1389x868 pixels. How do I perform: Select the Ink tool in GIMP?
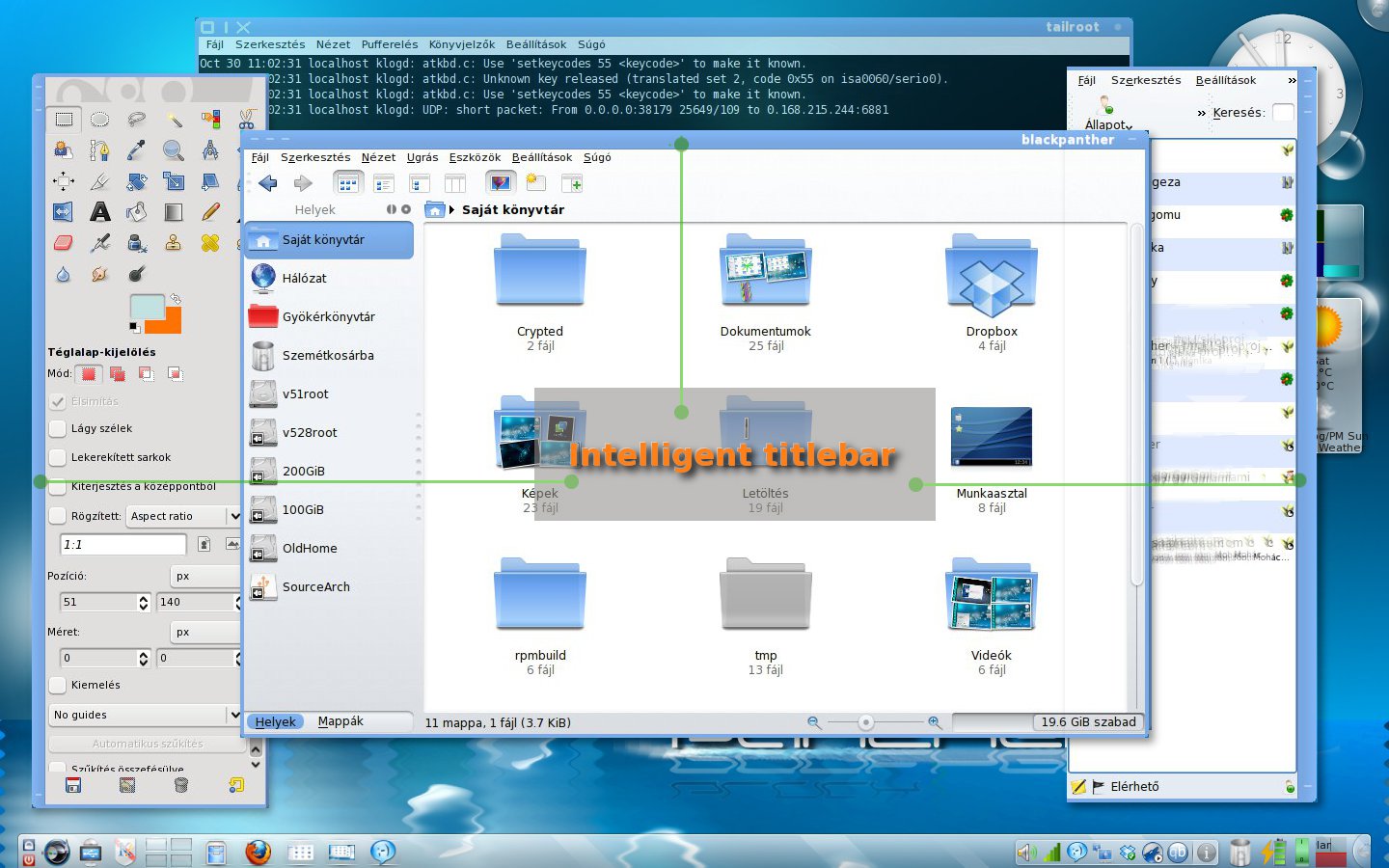point(136,243)
